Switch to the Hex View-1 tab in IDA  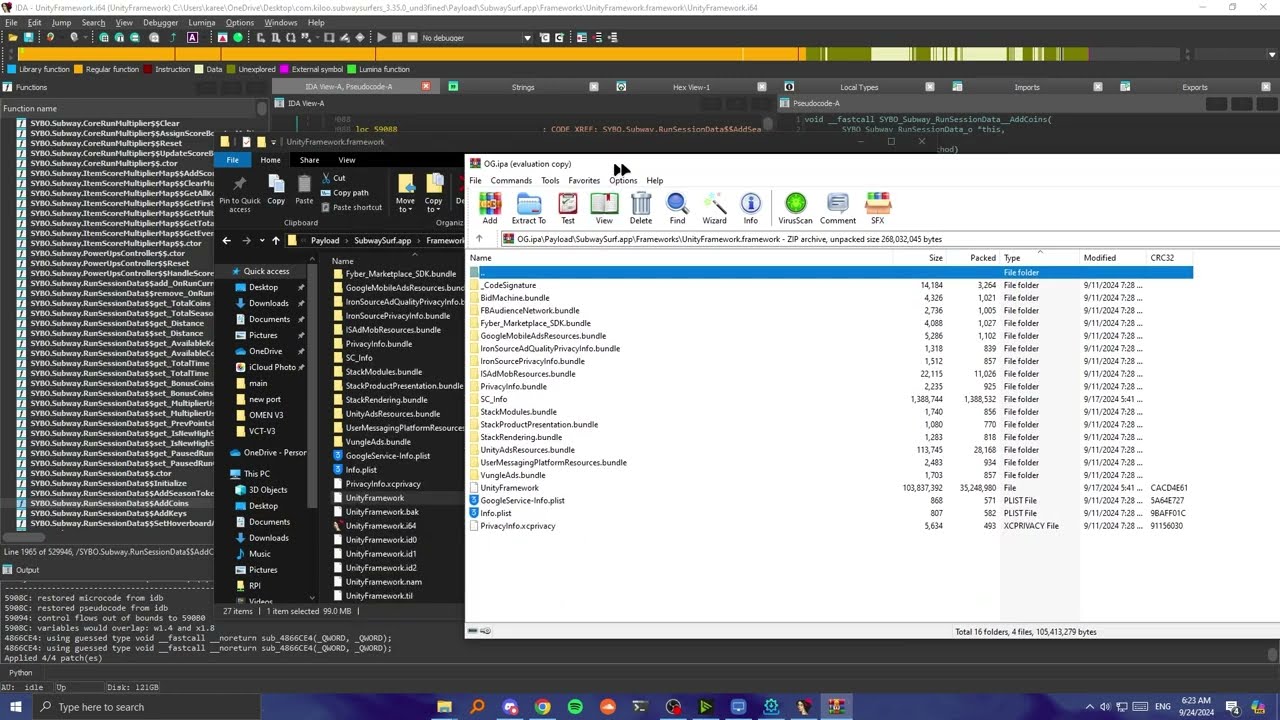click(691, 87)
